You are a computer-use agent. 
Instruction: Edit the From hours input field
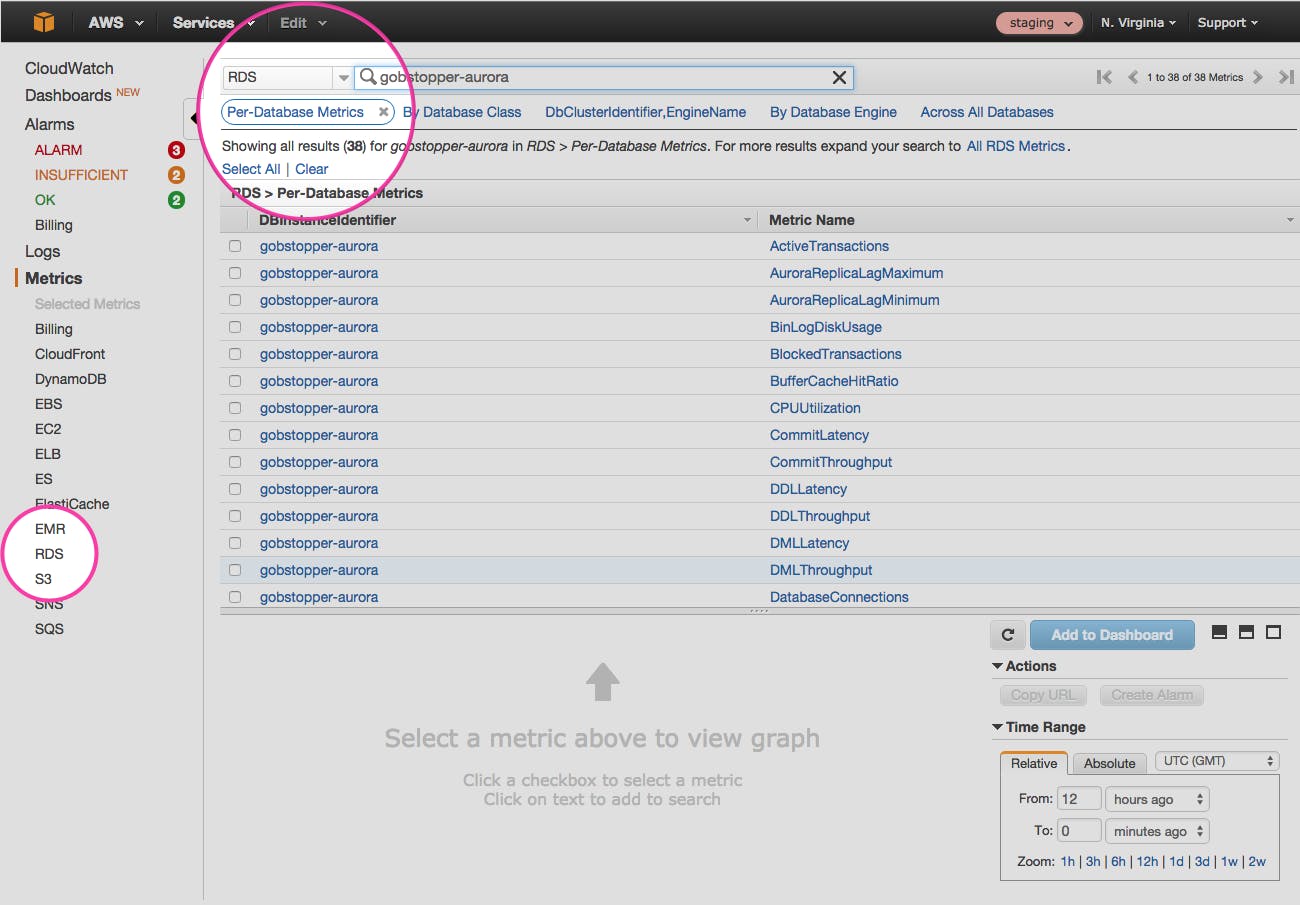(x=1079, y=798)
